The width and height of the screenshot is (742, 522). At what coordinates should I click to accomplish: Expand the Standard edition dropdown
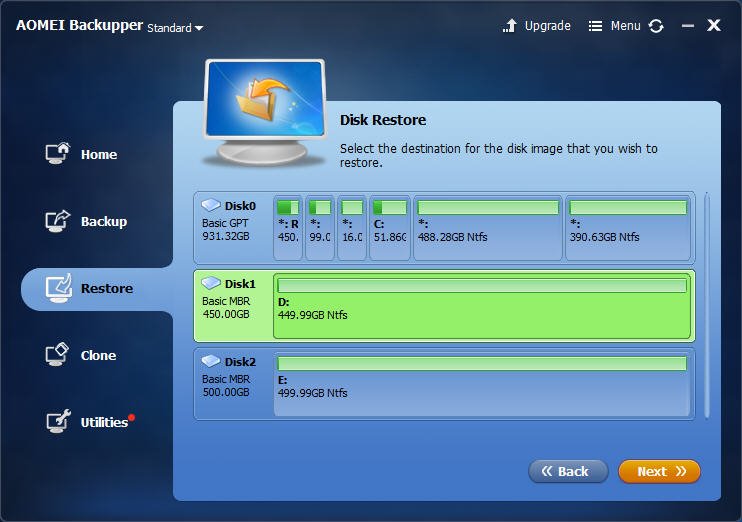click(x=175, y=28)
